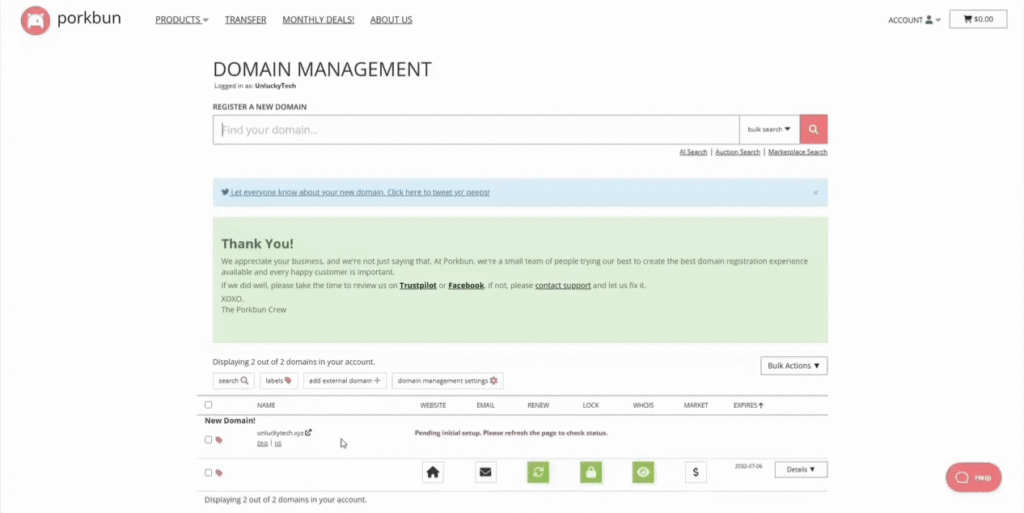Check the select-all domains checkbox in header
1024x513 pixels.
point(208,405)
